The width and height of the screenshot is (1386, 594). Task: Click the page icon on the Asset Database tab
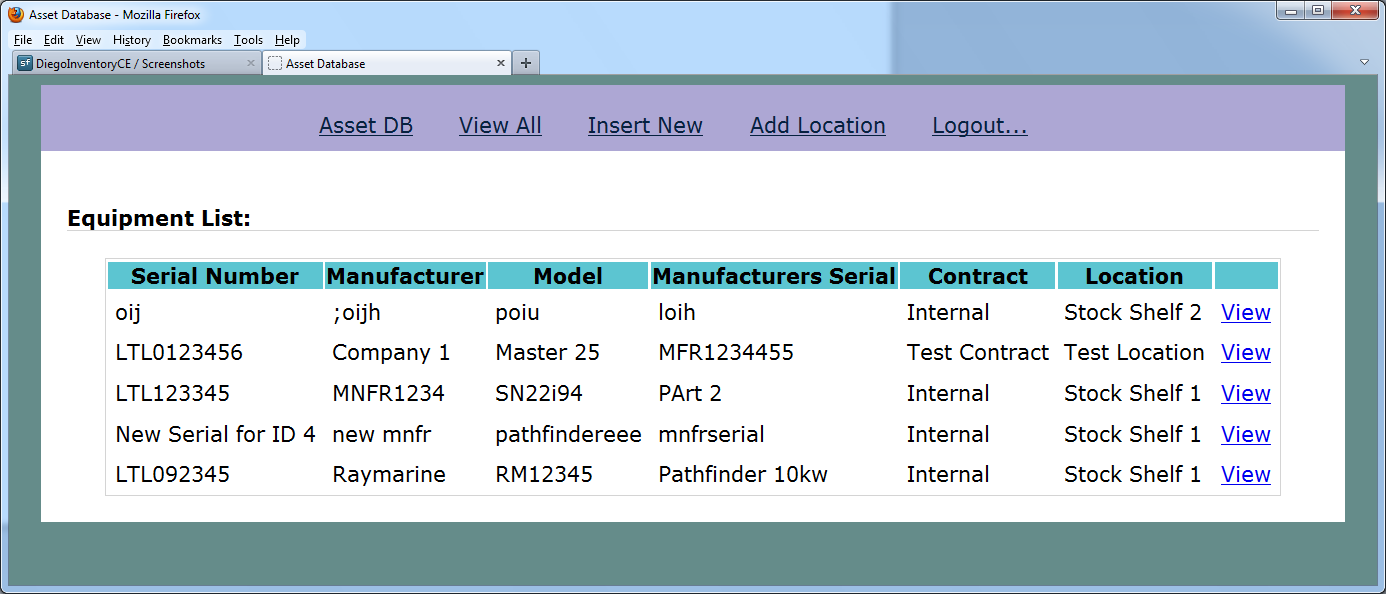tap(275, 61)
